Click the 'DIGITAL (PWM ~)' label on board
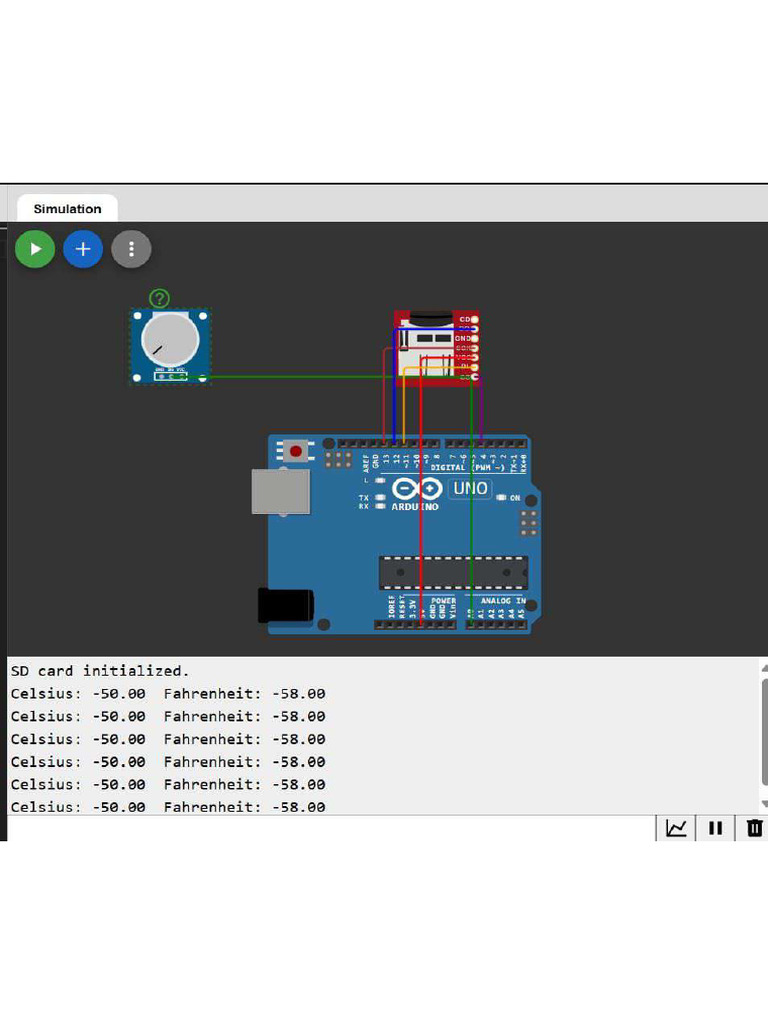Screen dimensions: 768x1024 coord(468,468)
